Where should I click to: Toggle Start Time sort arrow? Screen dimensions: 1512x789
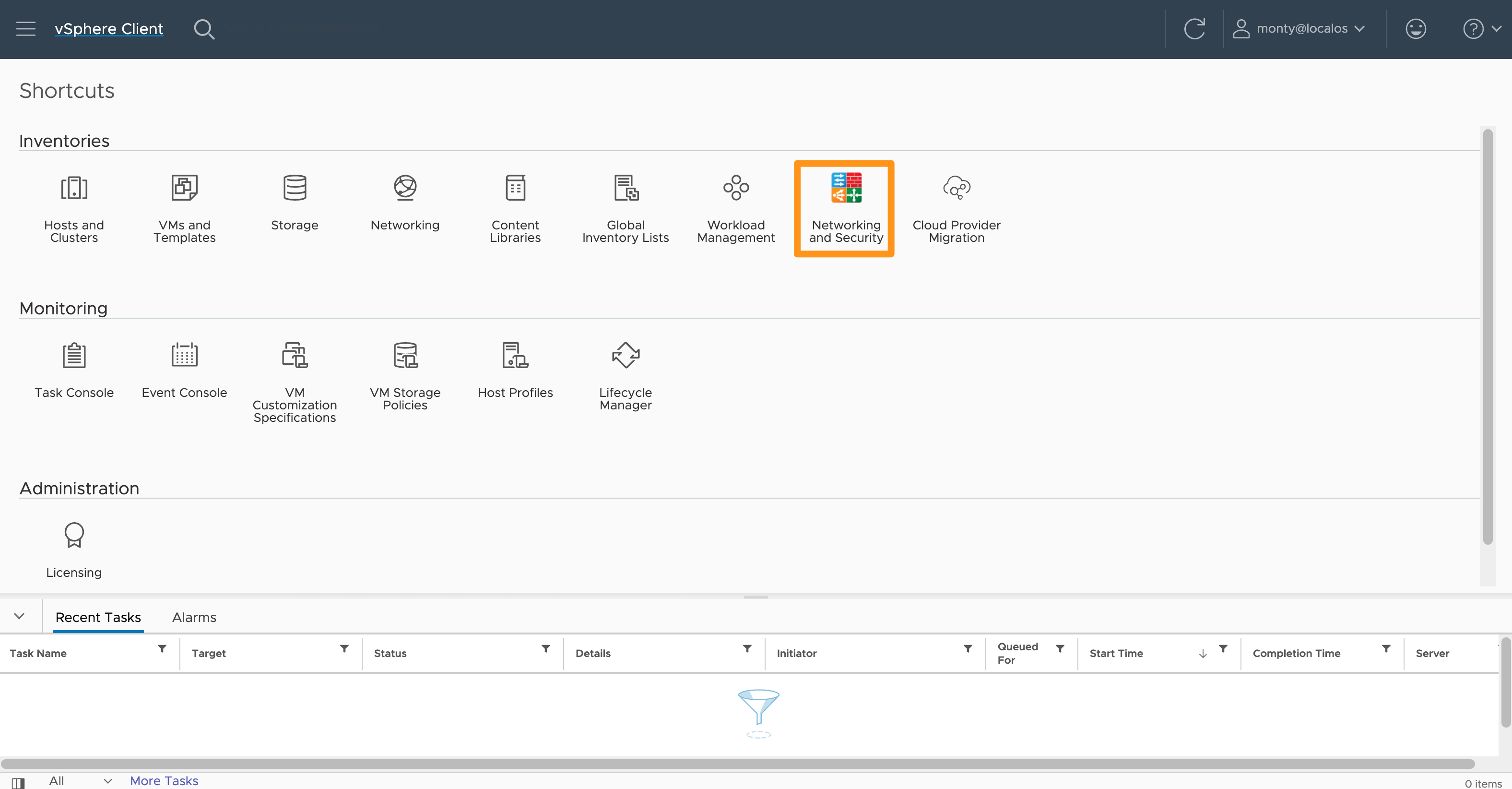pos(1203,653)
